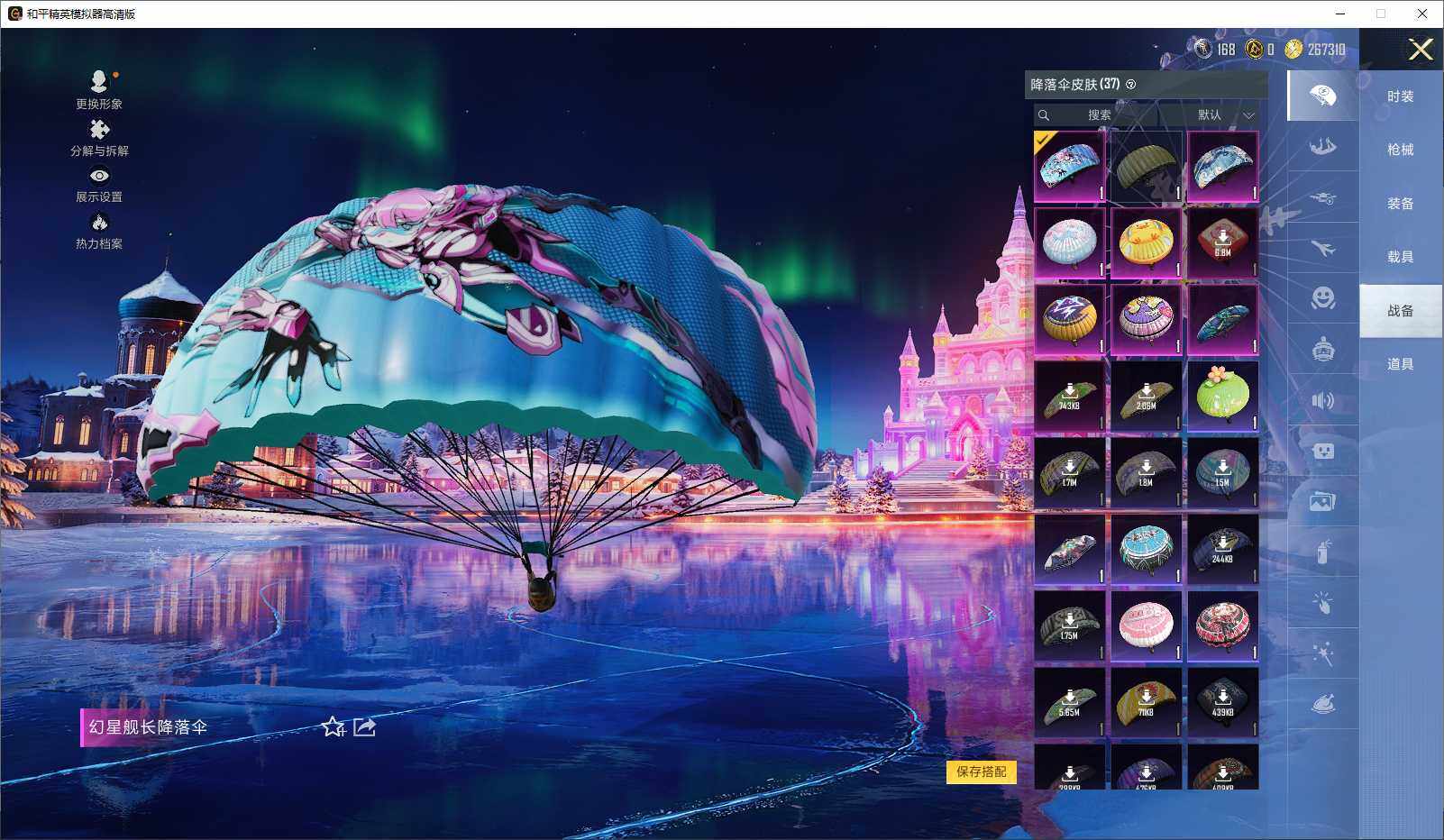Toggle favorite star for 幻星舰长降落伞
1444x840 pixels.
coord(333,726)
